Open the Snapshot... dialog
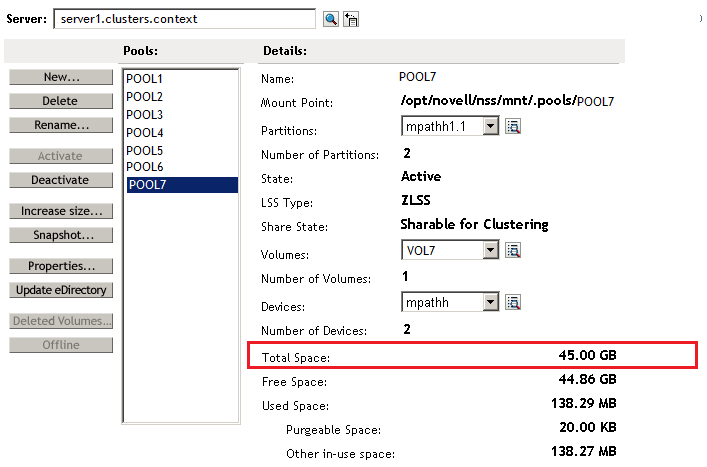This screenshot has height=467, width=707. (x=61, y=235)
